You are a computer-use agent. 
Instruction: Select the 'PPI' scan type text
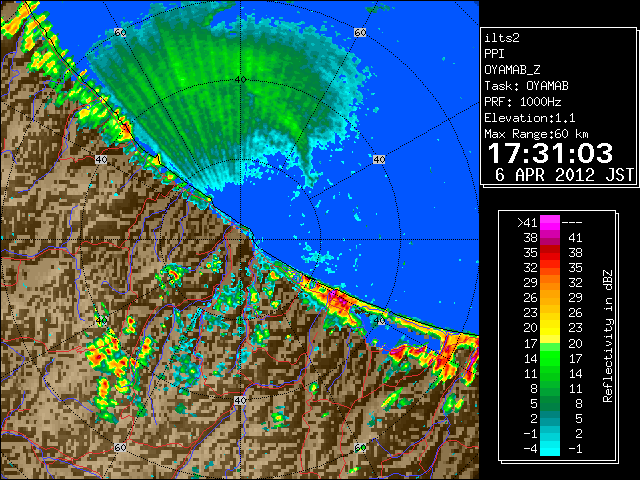click(494, 54)
